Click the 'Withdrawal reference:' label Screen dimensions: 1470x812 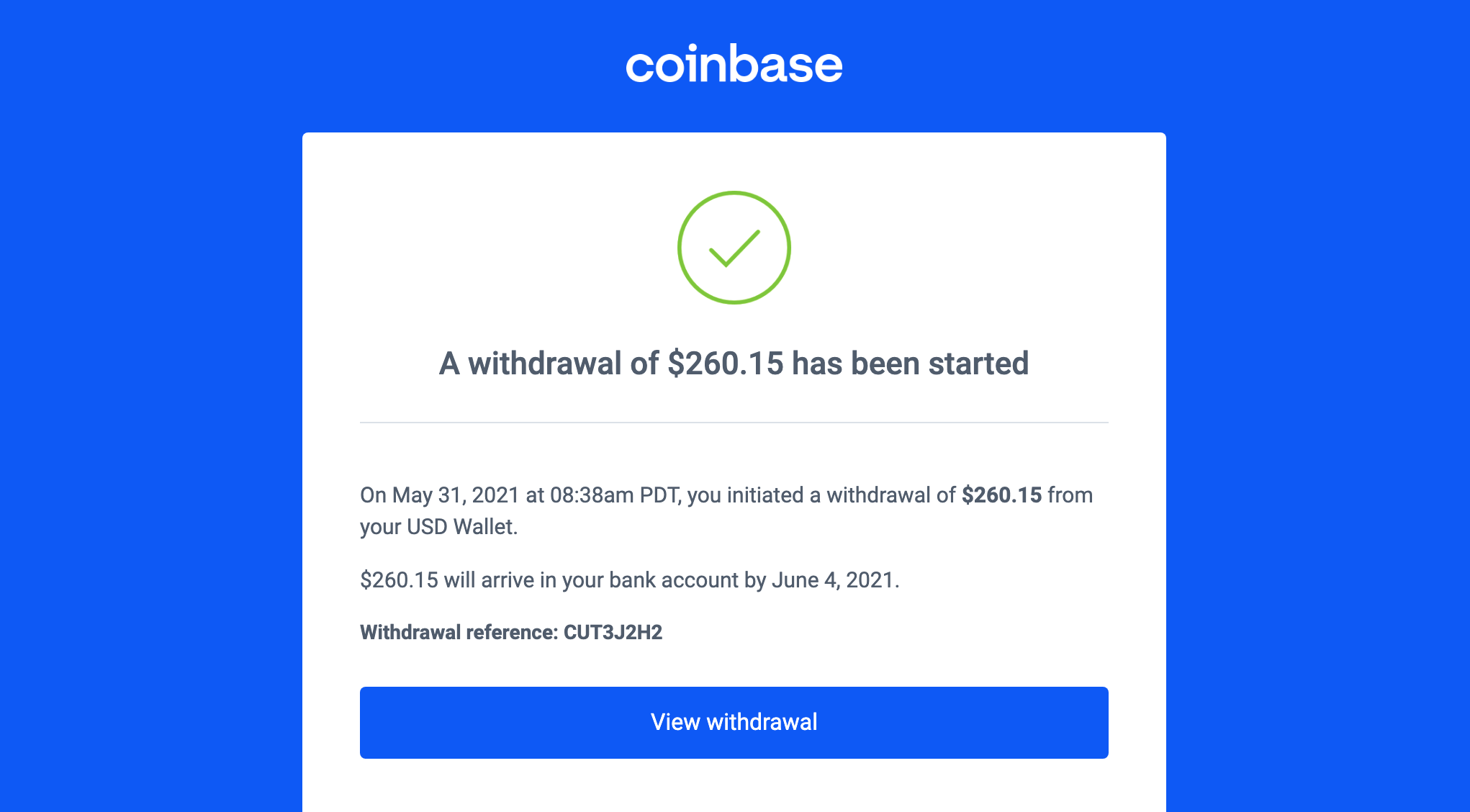pos(459,632)
